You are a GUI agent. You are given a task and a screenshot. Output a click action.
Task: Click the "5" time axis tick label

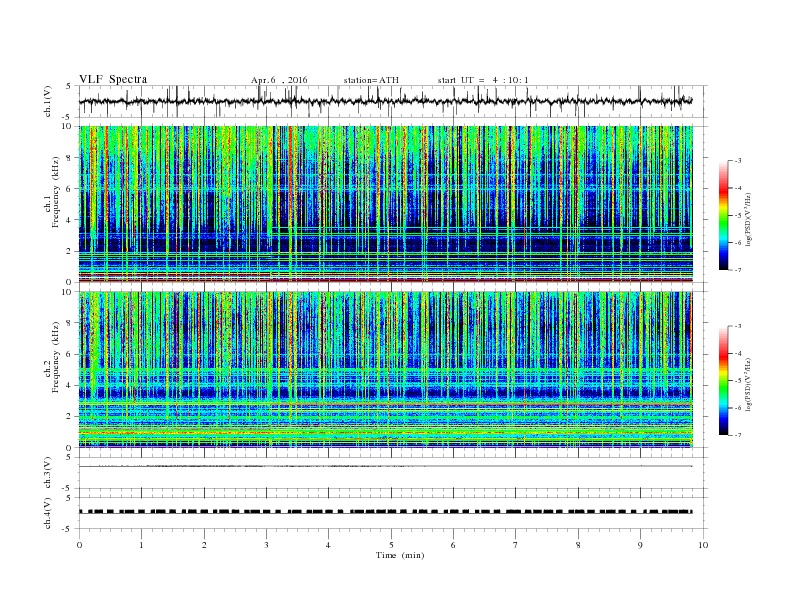point(391,545)
